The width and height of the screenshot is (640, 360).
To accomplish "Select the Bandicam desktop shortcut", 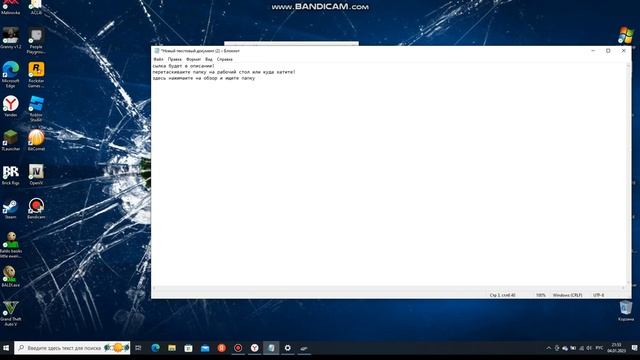I will (x=36, y=209).
